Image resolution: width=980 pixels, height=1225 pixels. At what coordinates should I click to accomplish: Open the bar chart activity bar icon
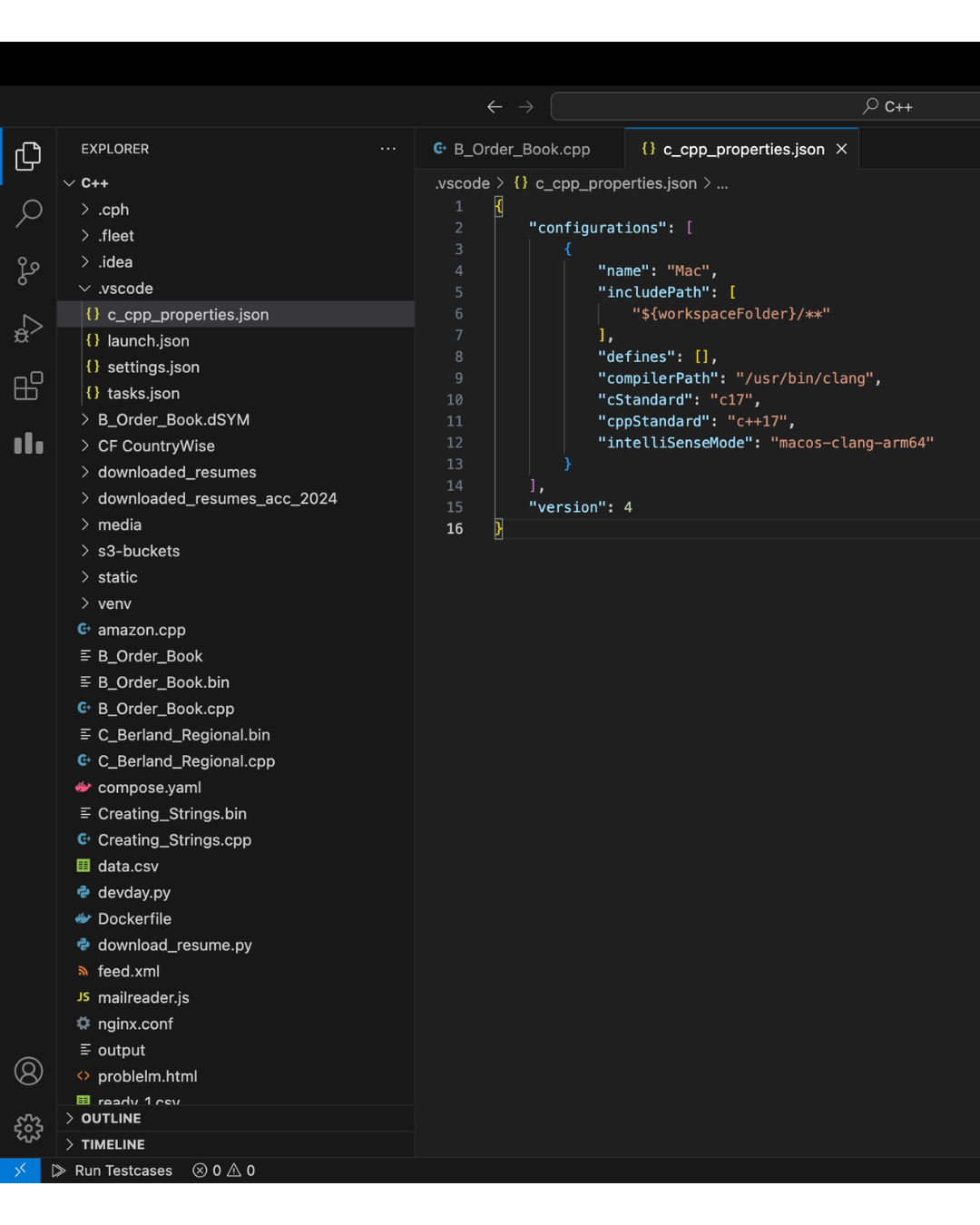tap(28, 443)
